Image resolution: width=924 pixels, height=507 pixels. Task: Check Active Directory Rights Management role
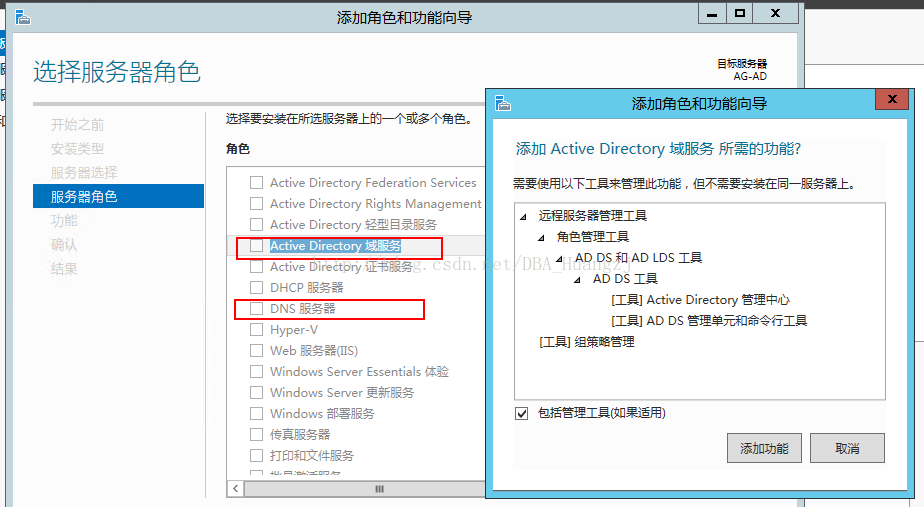tap(256, 203)
